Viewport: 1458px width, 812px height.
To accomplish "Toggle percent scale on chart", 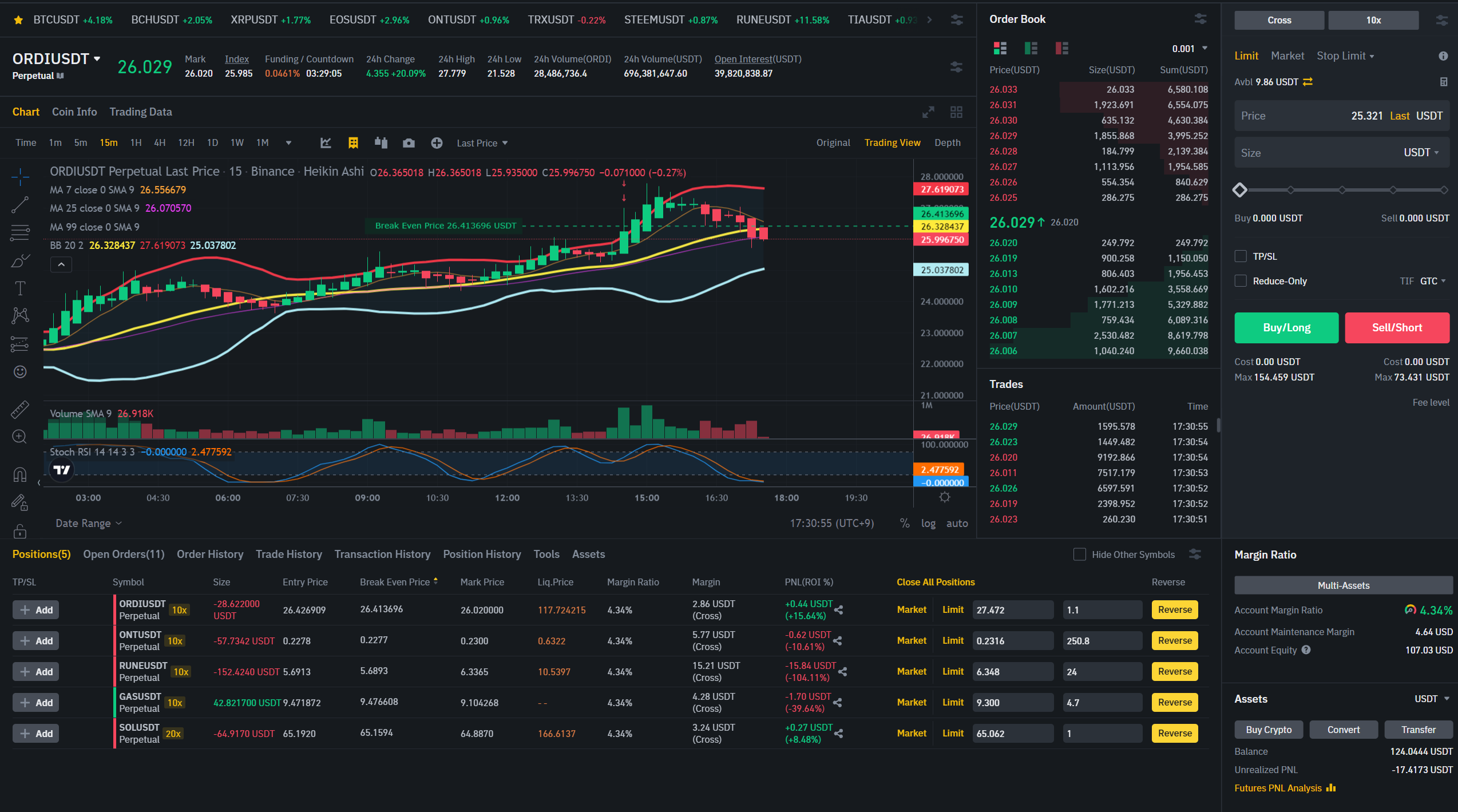I will (905, 523).
